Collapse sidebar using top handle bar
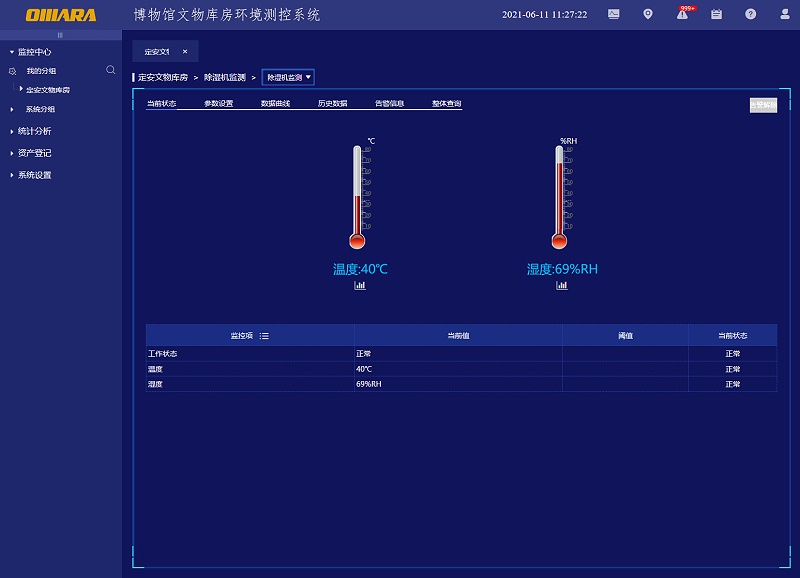This screenshot has width=800, height=578. tap(60, 35)
